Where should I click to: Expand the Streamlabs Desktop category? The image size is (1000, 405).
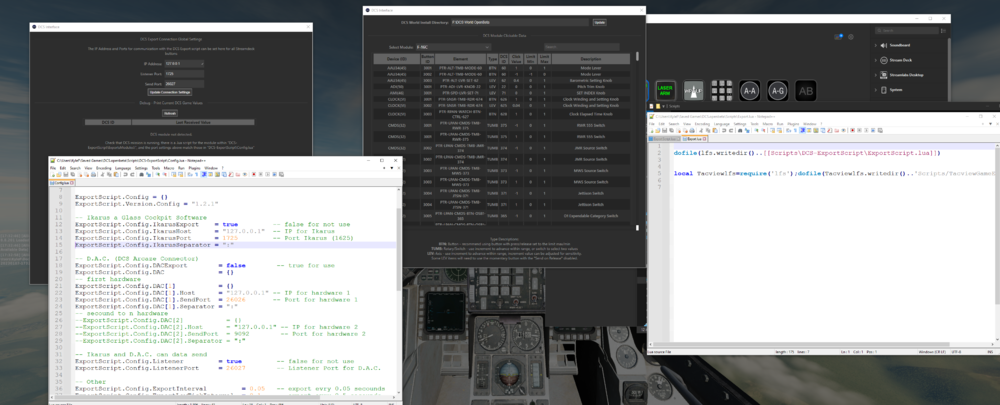876,74
